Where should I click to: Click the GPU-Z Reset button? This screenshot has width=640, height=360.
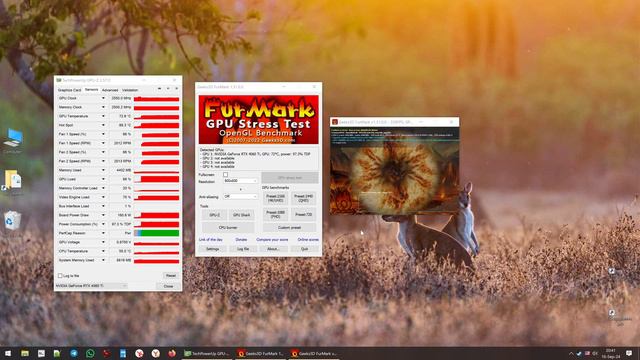(171, 276)
